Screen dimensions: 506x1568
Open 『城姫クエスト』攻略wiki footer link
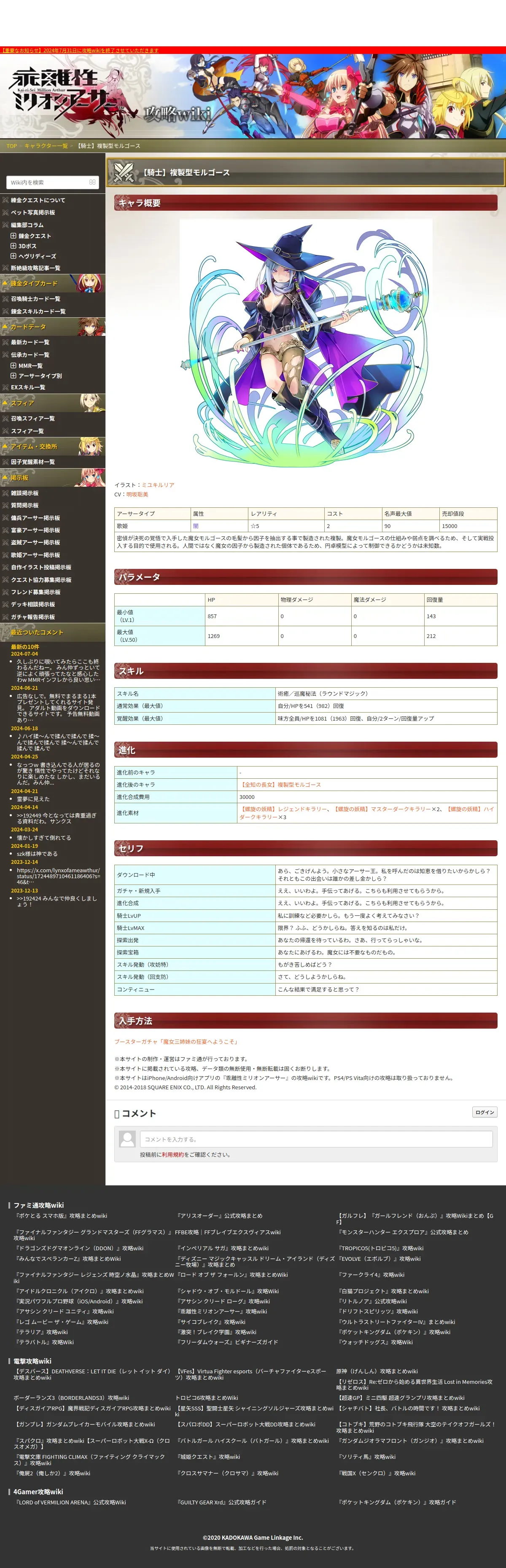pos(207,1457)
